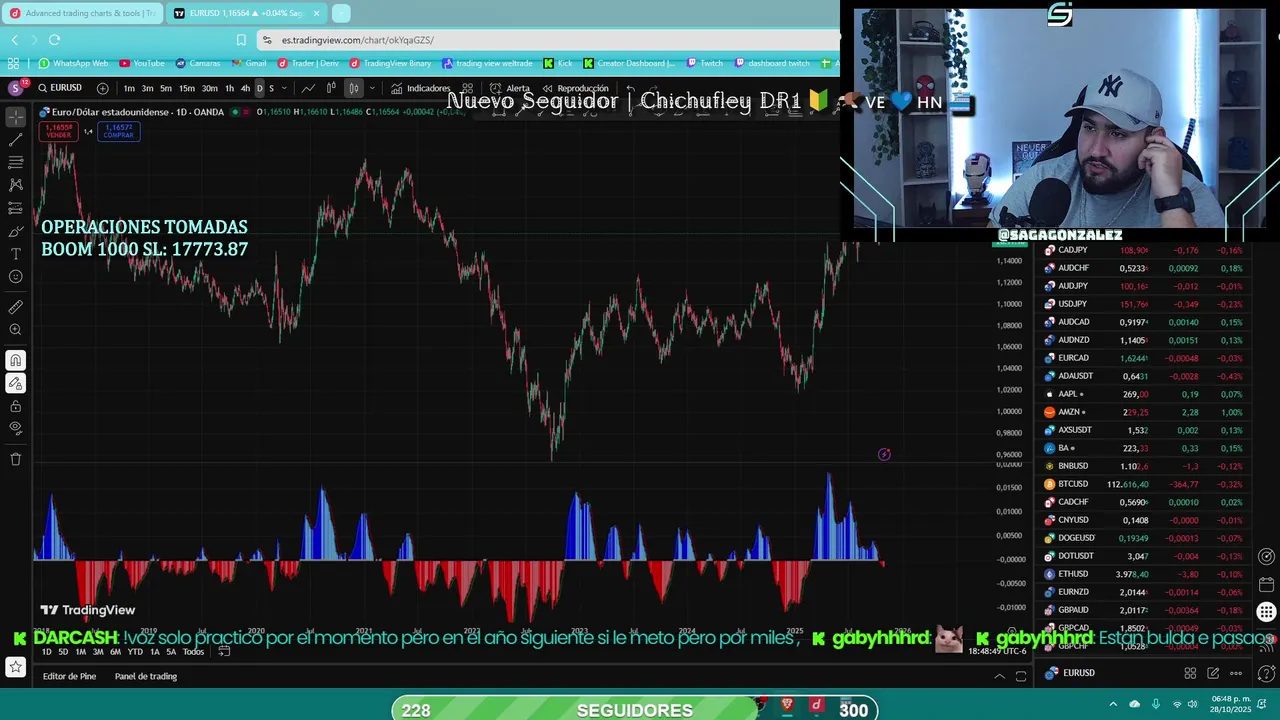The height and width of the screenshot is (720, 1280).
Task: Select the ruler measure tool
Action: 16,307
